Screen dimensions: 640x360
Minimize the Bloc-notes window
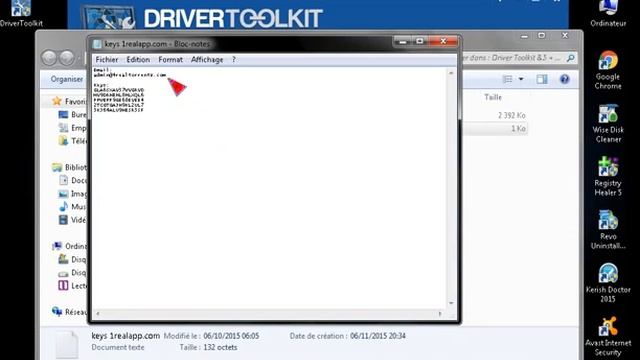tap(403, 41)
